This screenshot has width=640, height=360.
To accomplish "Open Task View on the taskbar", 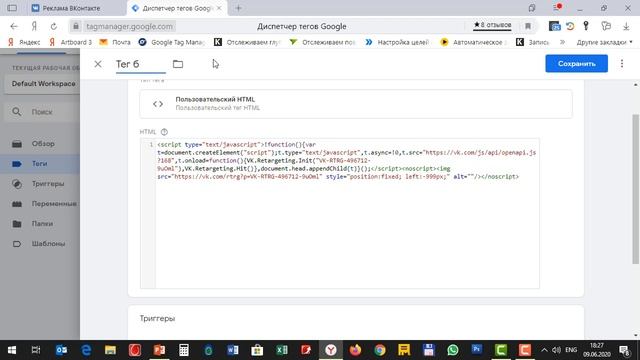I will click(36, 350).
